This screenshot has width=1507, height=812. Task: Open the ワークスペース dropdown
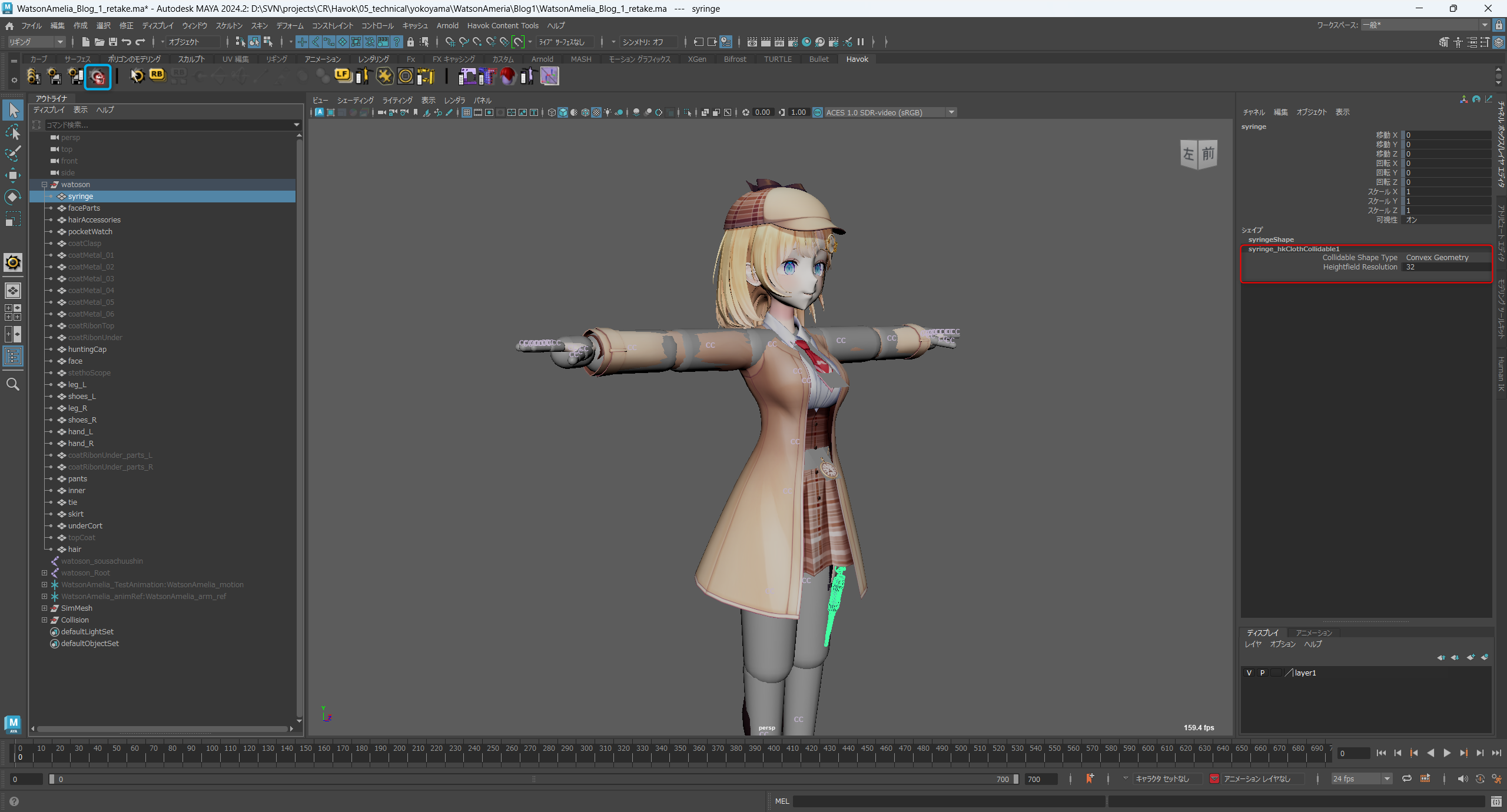[x=1425, y=25]
